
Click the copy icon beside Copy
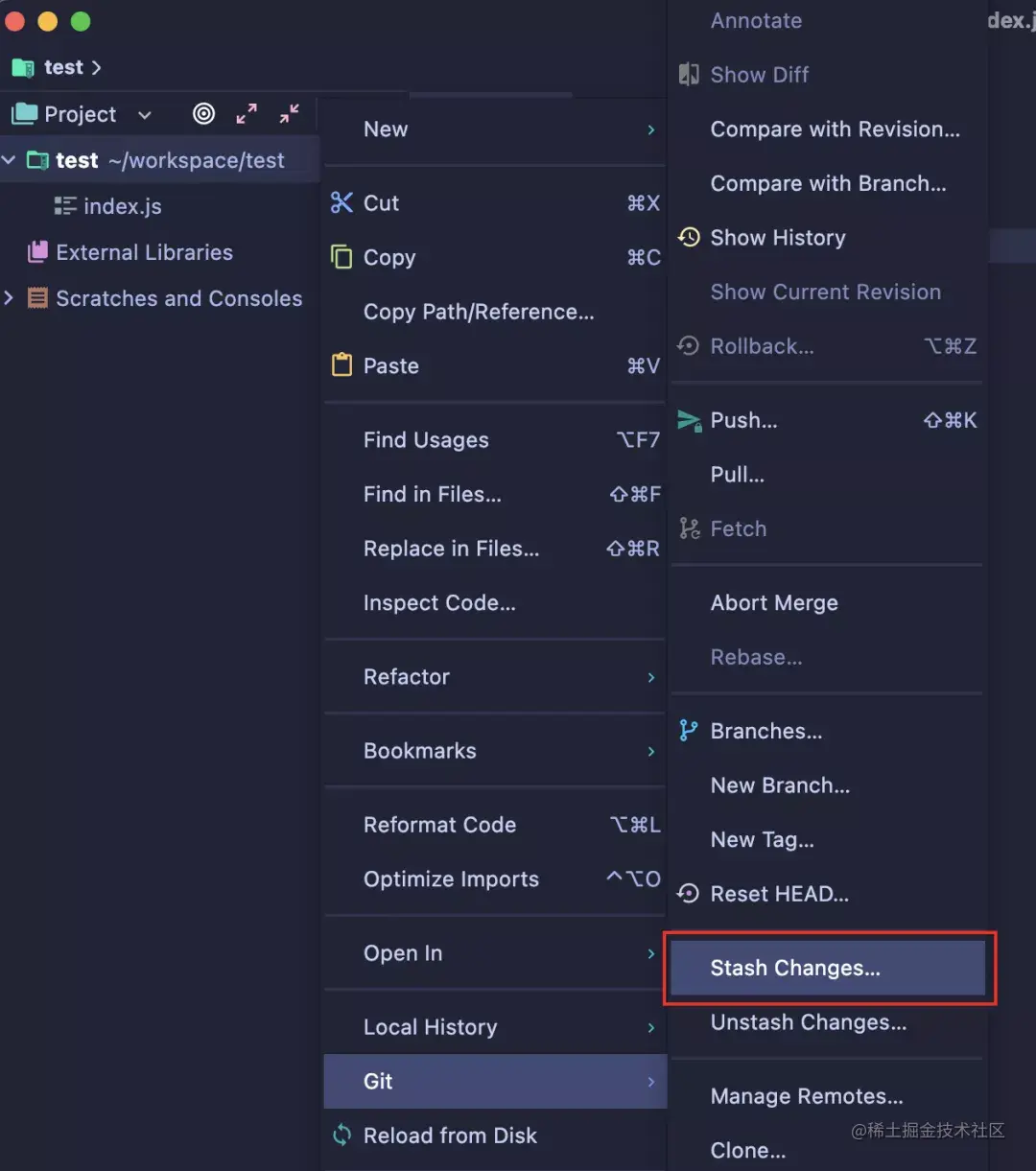(341, 257)
